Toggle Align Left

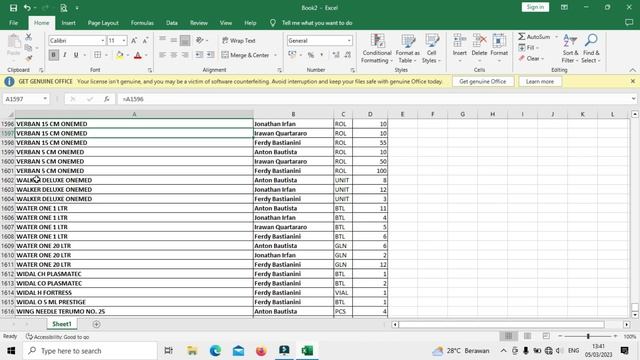point(162,55)
